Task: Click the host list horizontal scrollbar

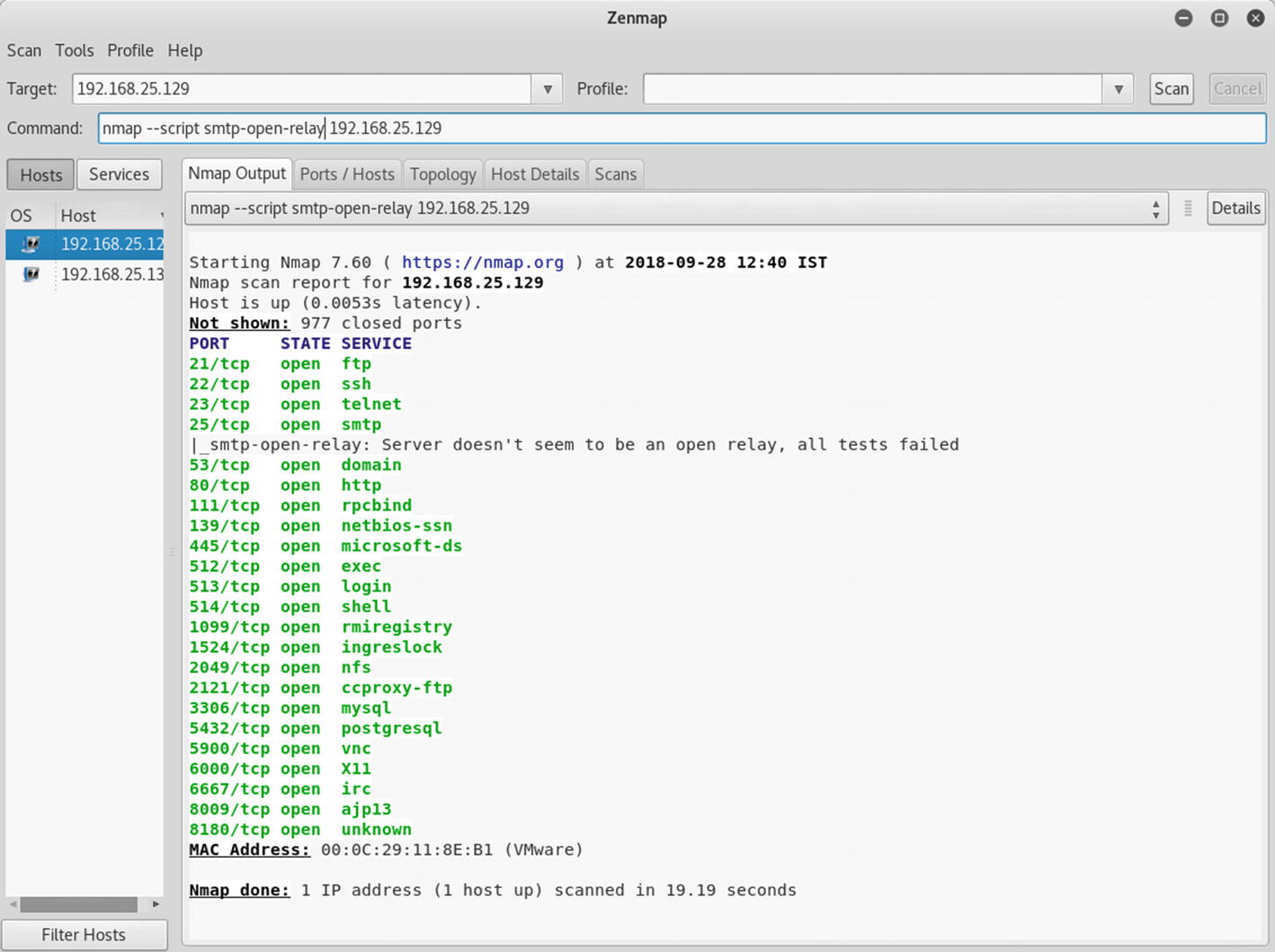Action: point(79,904)
